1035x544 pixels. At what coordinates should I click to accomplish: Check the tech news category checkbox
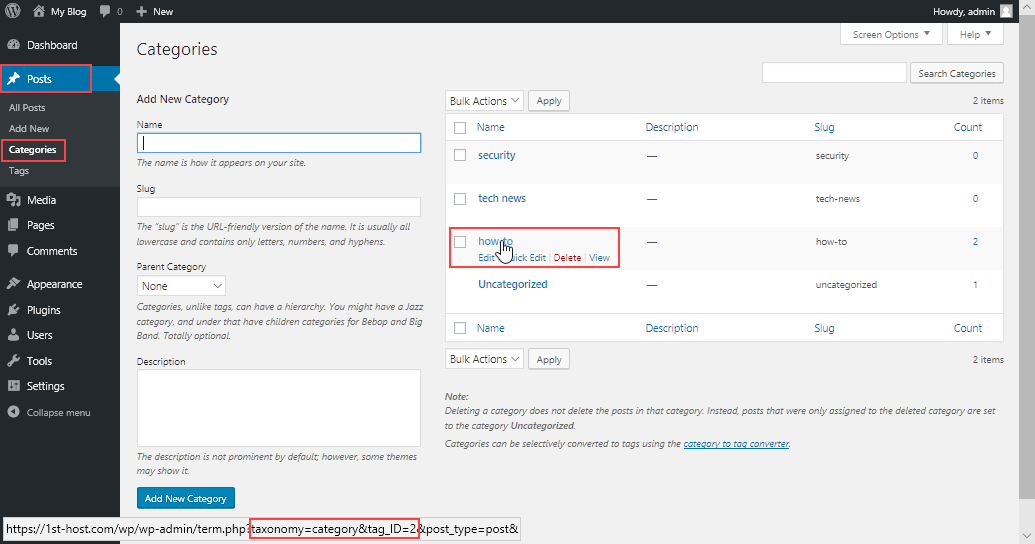pyautogui.click(x=460, y=198)
